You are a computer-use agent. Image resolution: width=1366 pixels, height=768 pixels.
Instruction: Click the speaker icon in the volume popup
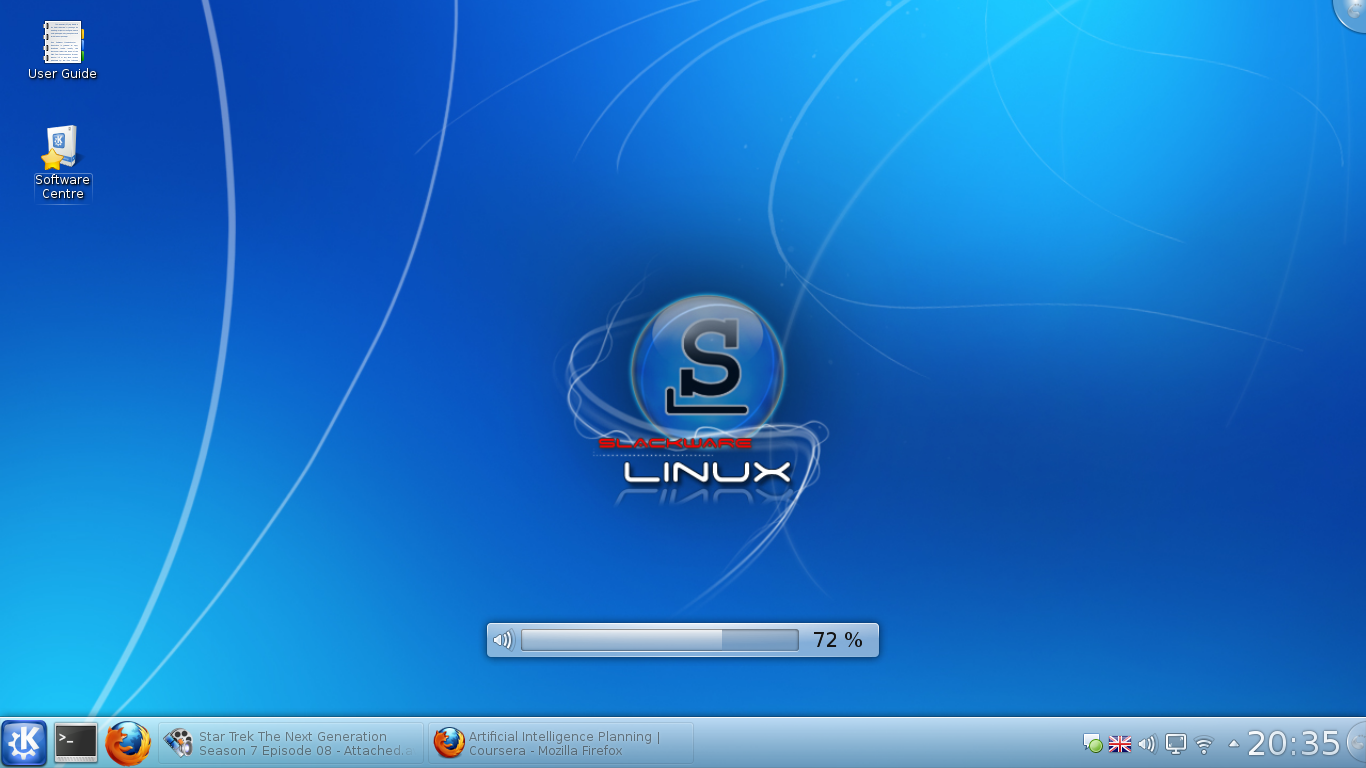503,640
